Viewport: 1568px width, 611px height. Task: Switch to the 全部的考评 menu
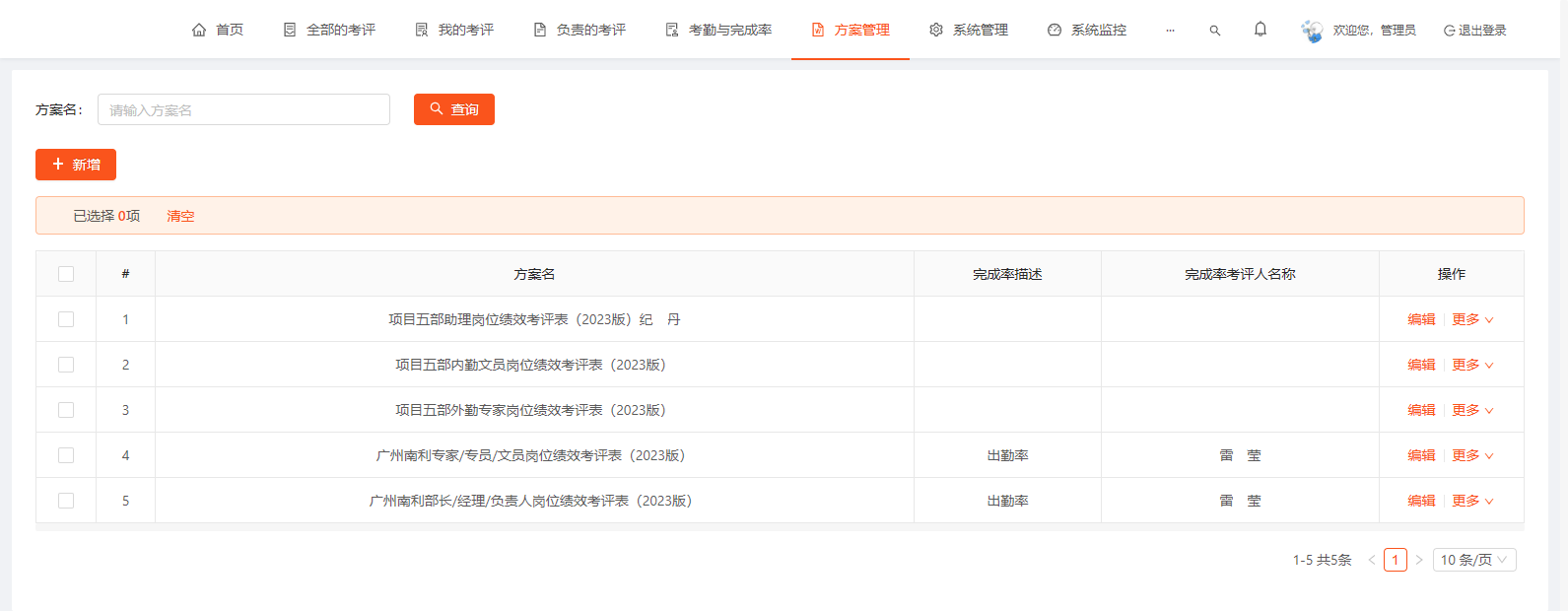coord(330,31)
